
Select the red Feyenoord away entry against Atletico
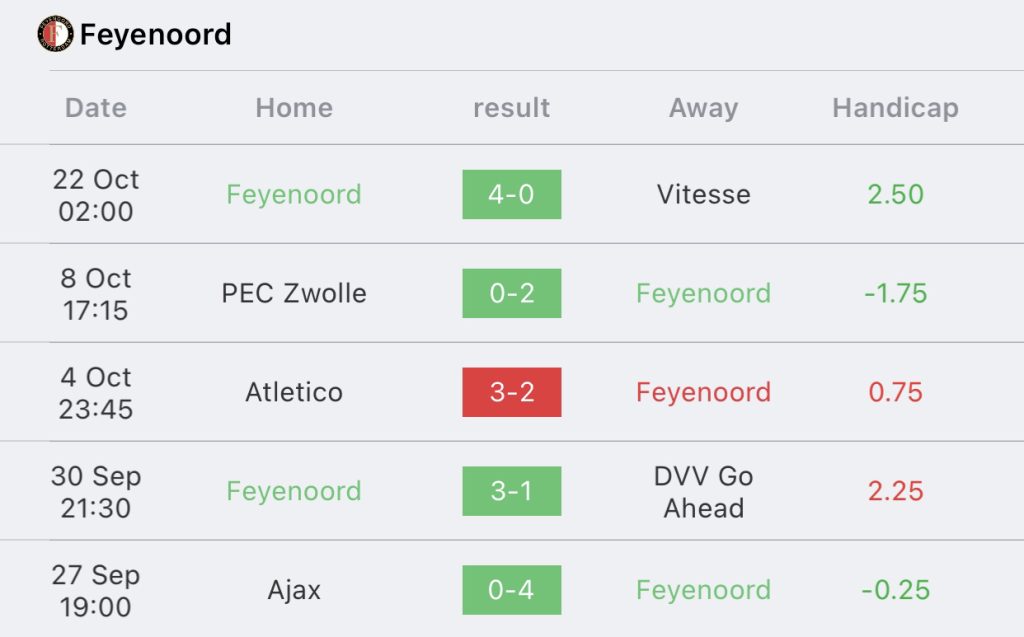pos(704,393)
